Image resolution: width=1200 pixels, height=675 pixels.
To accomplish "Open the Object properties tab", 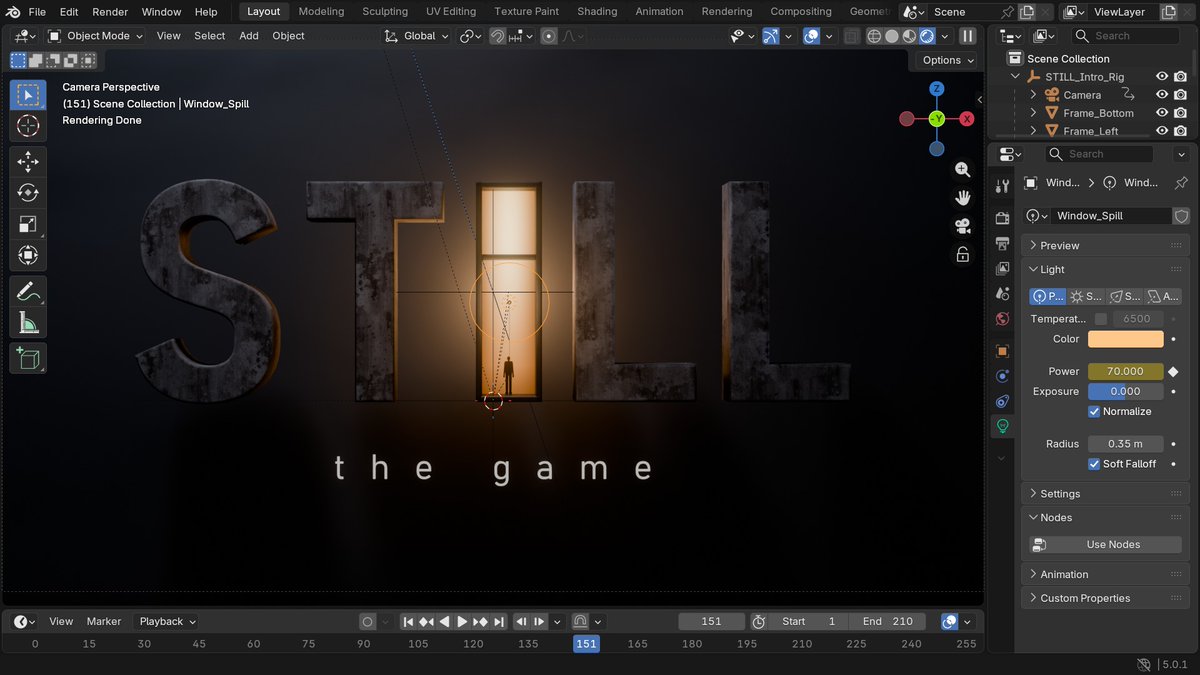I will tap(1002, 351).
